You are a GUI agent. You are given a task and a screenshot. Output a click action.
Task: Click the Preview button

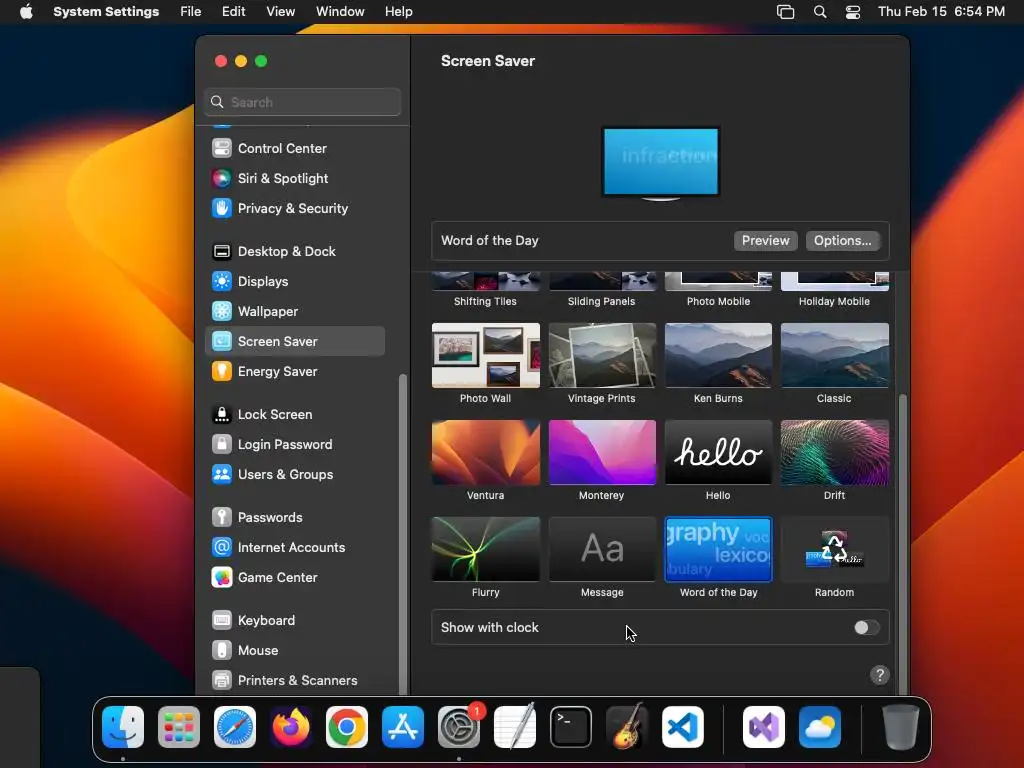[x=765, y=240]
